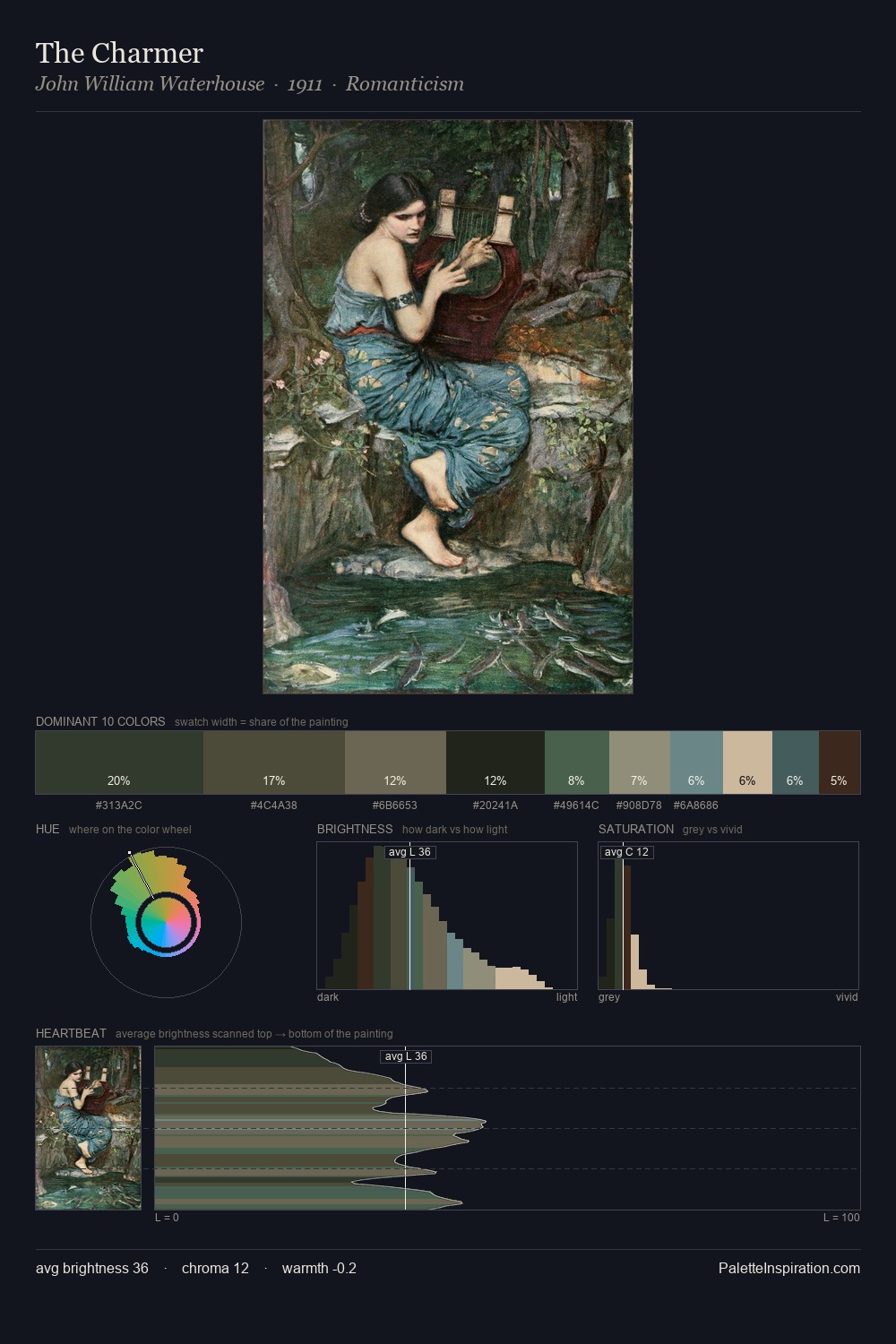Click the hex label "#6A8686"
This screenshot has height=1344, width=896.
click(696, 806)
